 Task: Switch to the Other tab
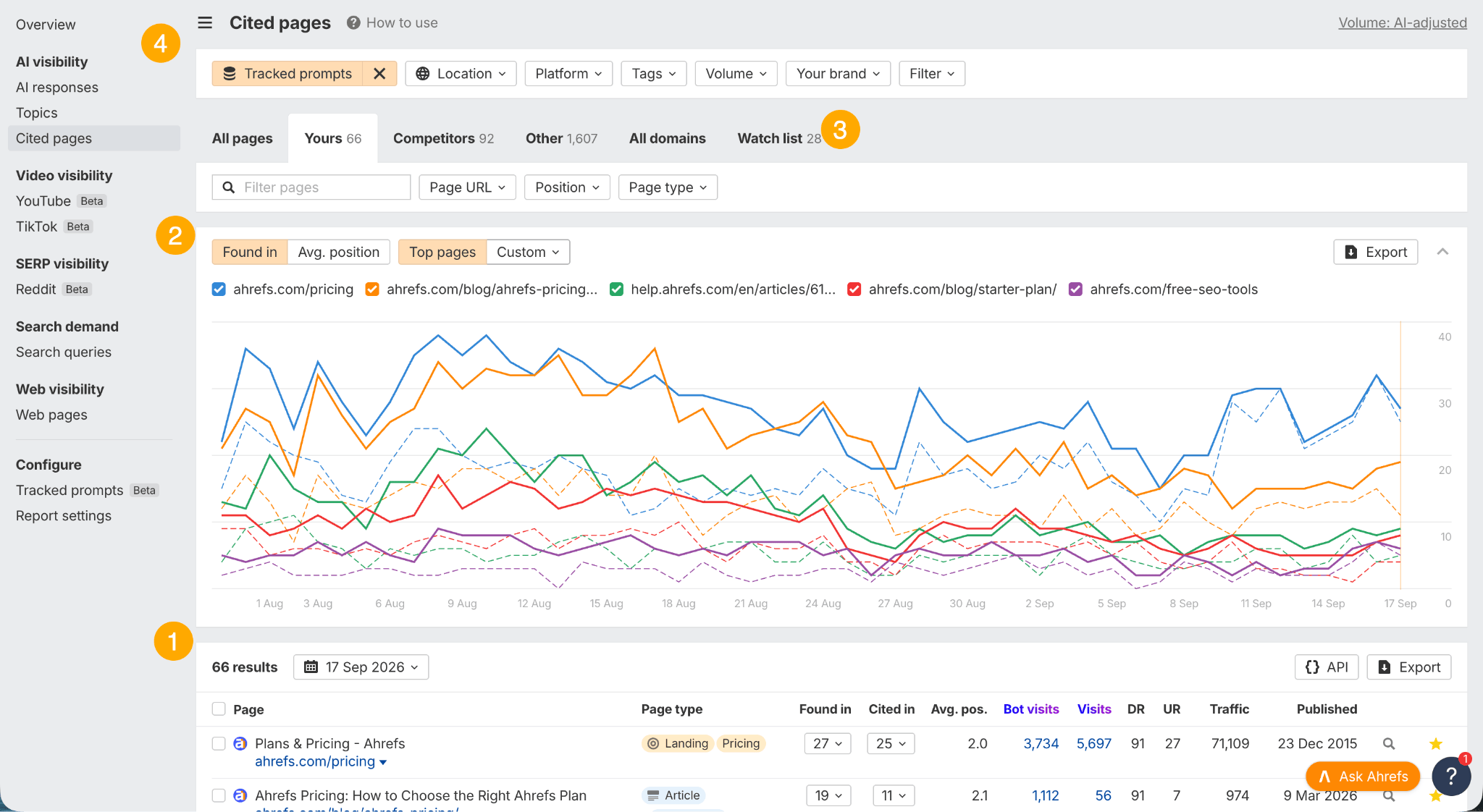(561, 138)
